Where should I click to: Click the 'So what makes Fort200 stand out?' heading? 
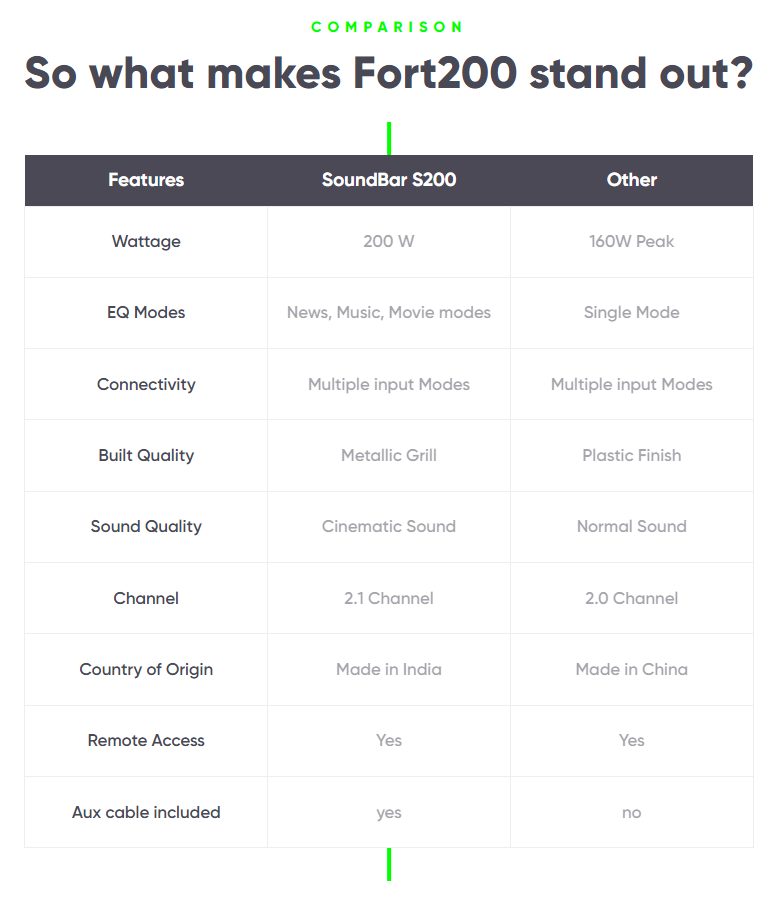388,74
